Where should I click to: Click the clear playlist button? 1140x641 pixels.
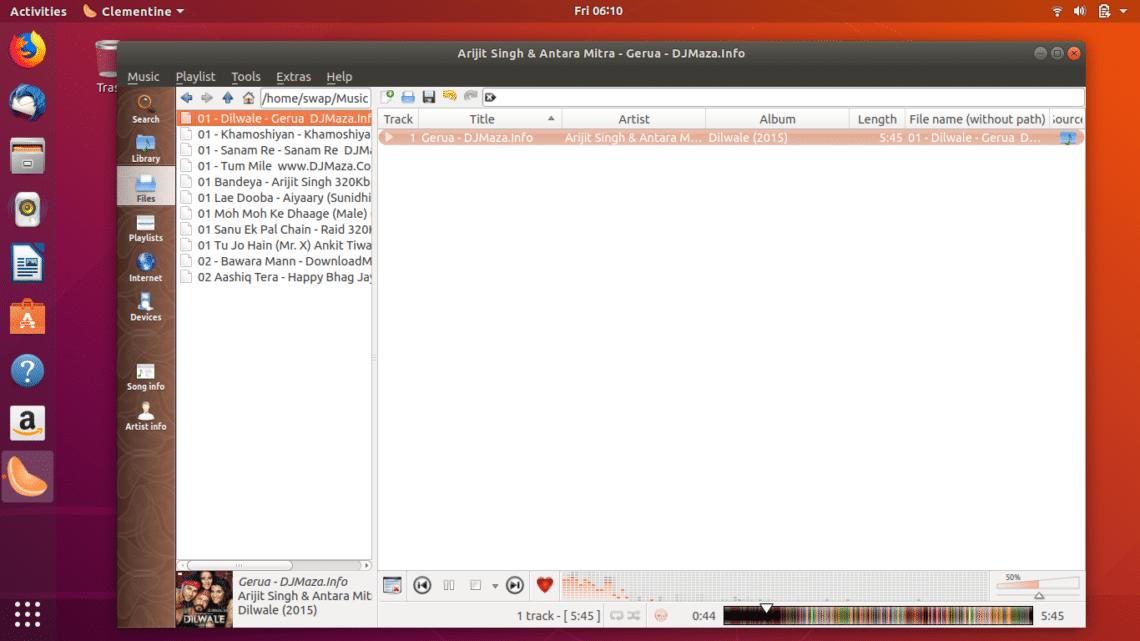[x=392, y=585]
